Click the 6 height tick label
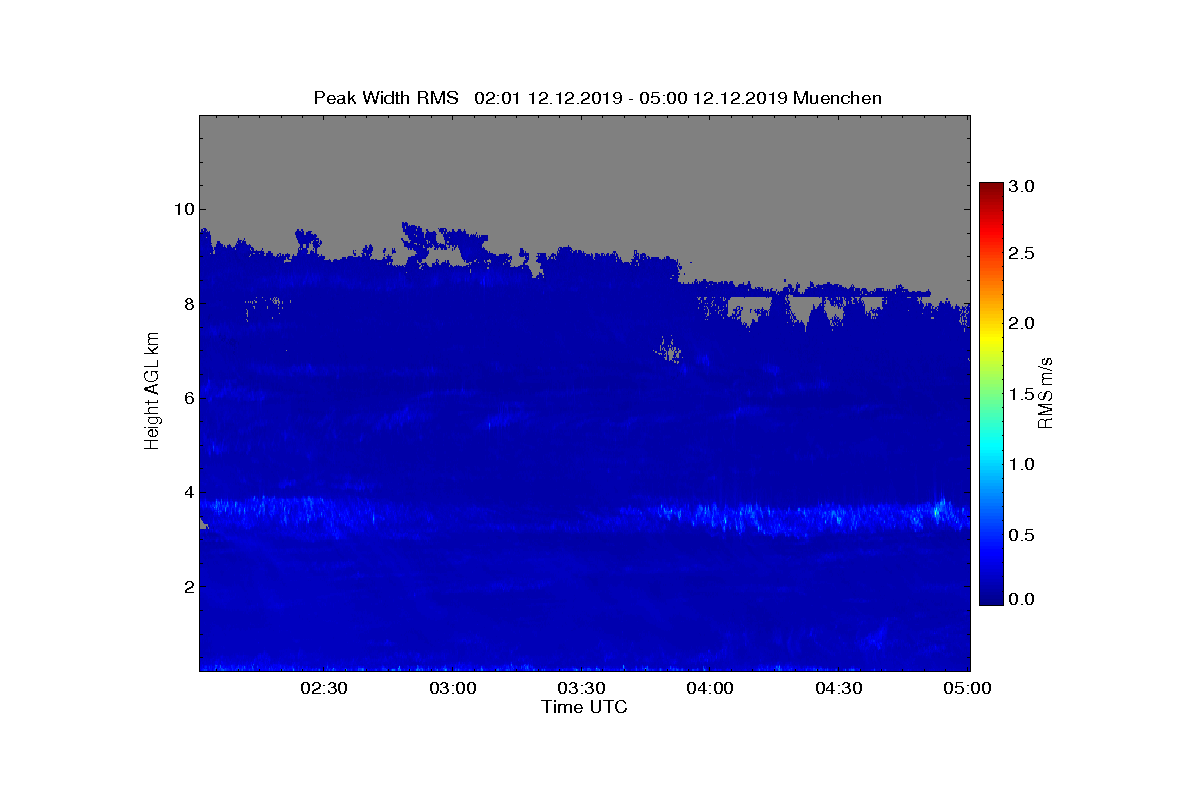Image resolution: width=1200 pixels, height=800 pixels. coord(187,398)
